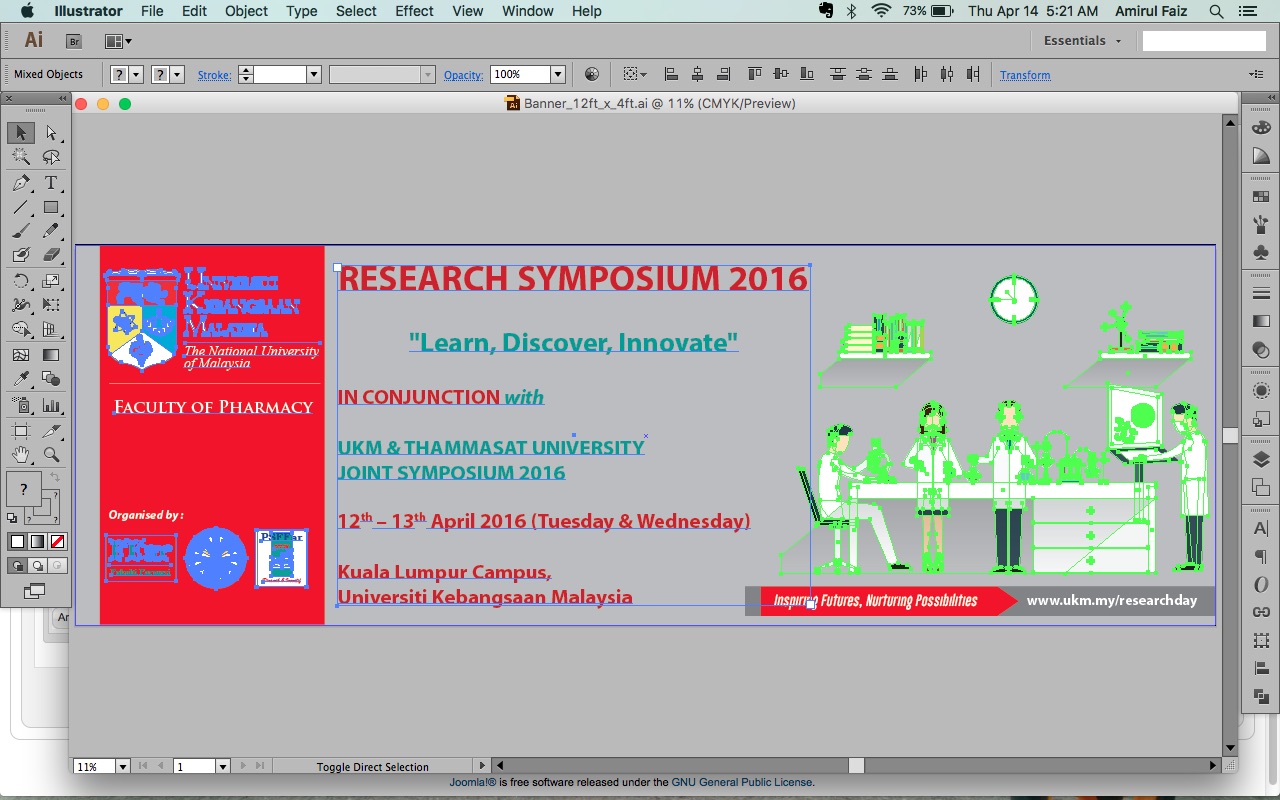Enable Draw Normal mode
The height and width of the screenshot is (800, 1280).
coord(17,565)
